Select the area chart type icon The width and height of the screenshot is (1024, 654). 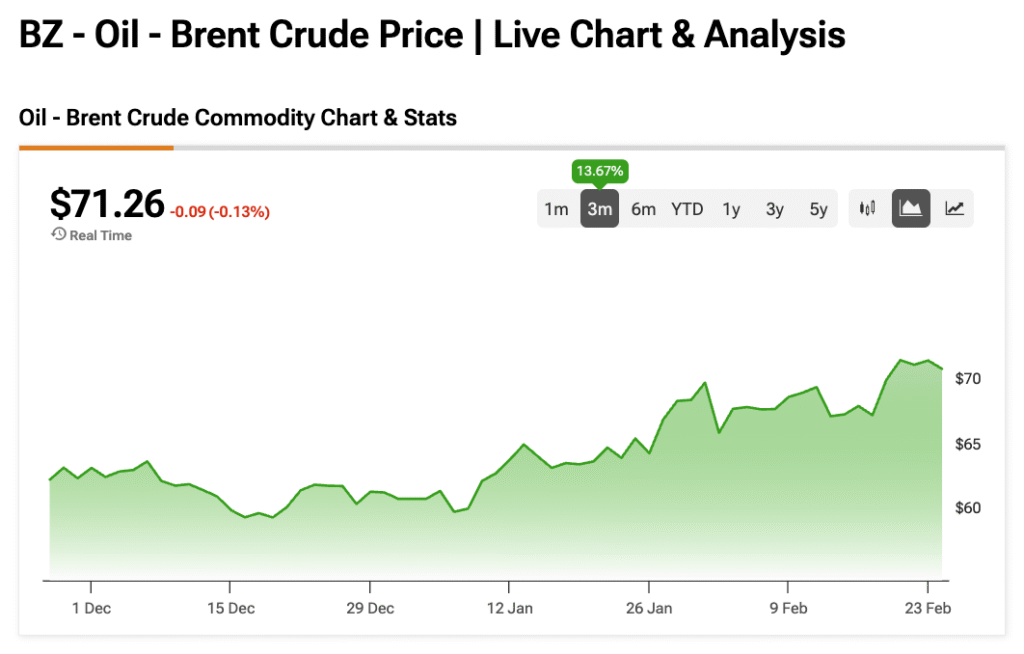point(911,209)
